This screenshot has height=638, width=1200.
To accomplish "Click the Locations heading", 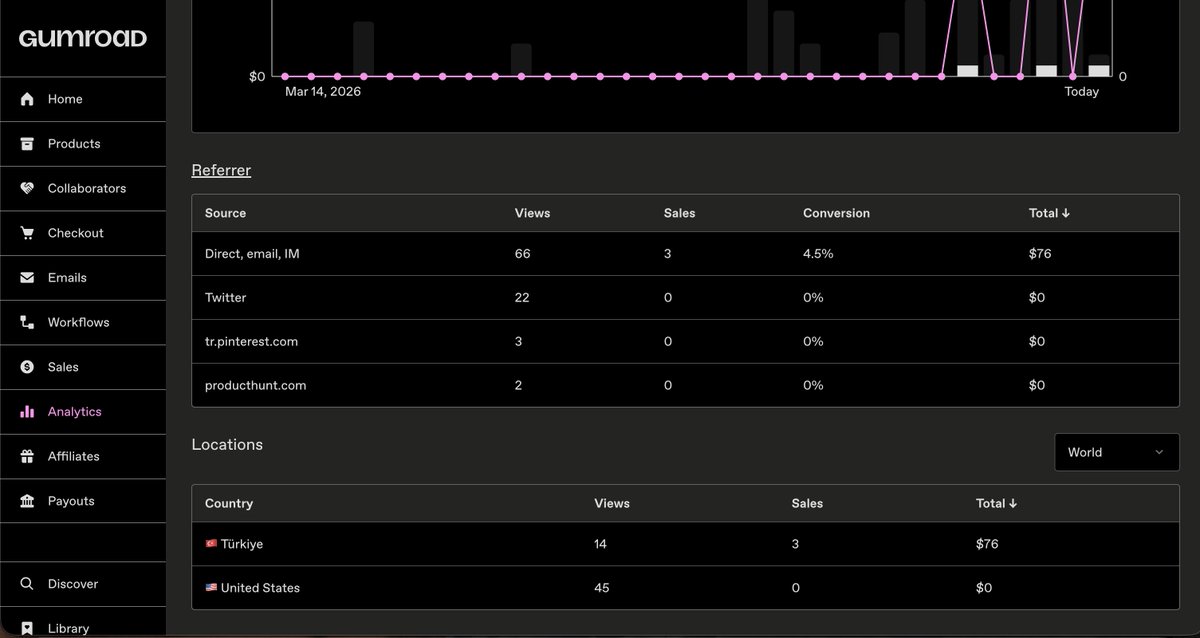I will (x=227, y=445).
